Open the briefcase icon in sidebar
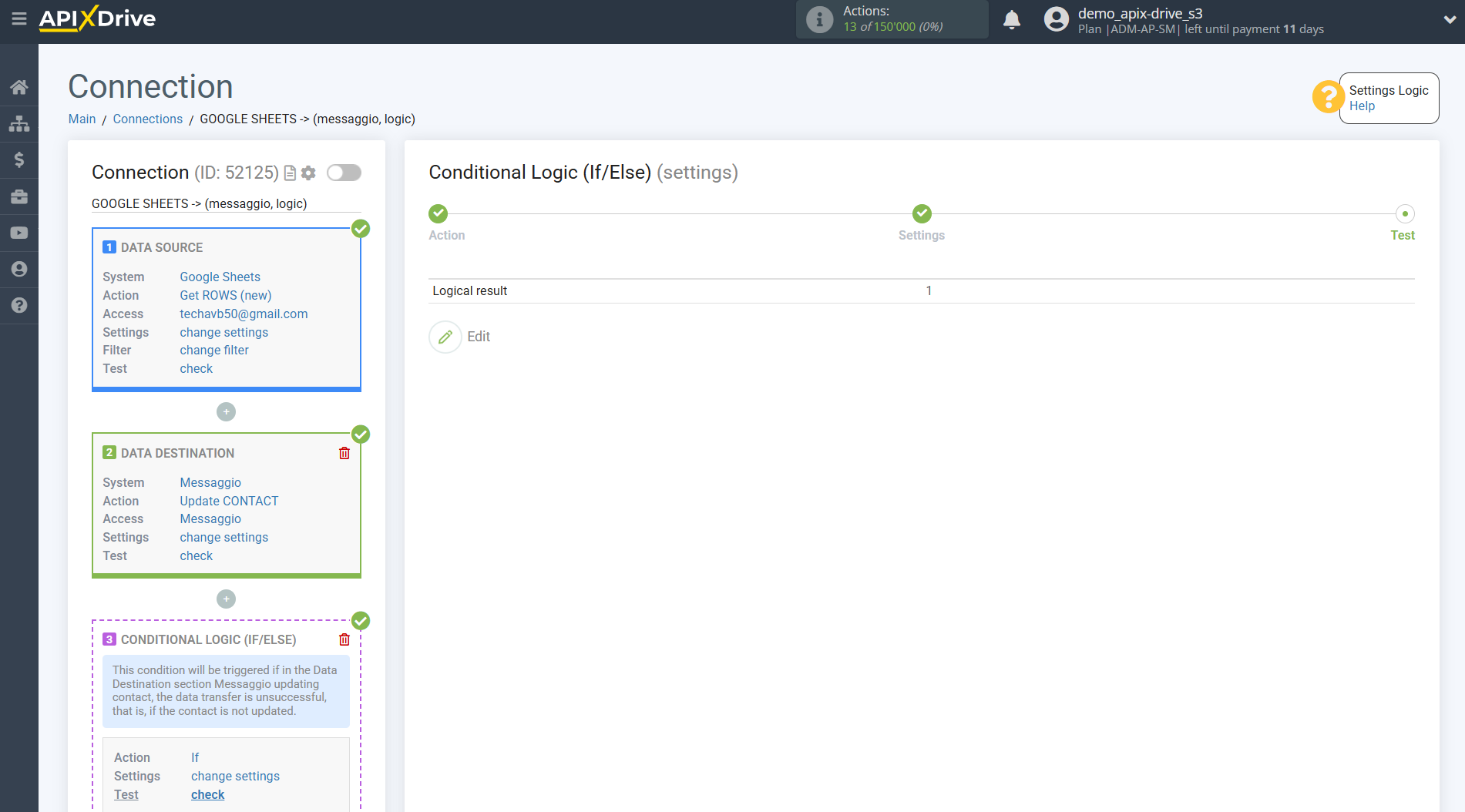 pos(19,196)
